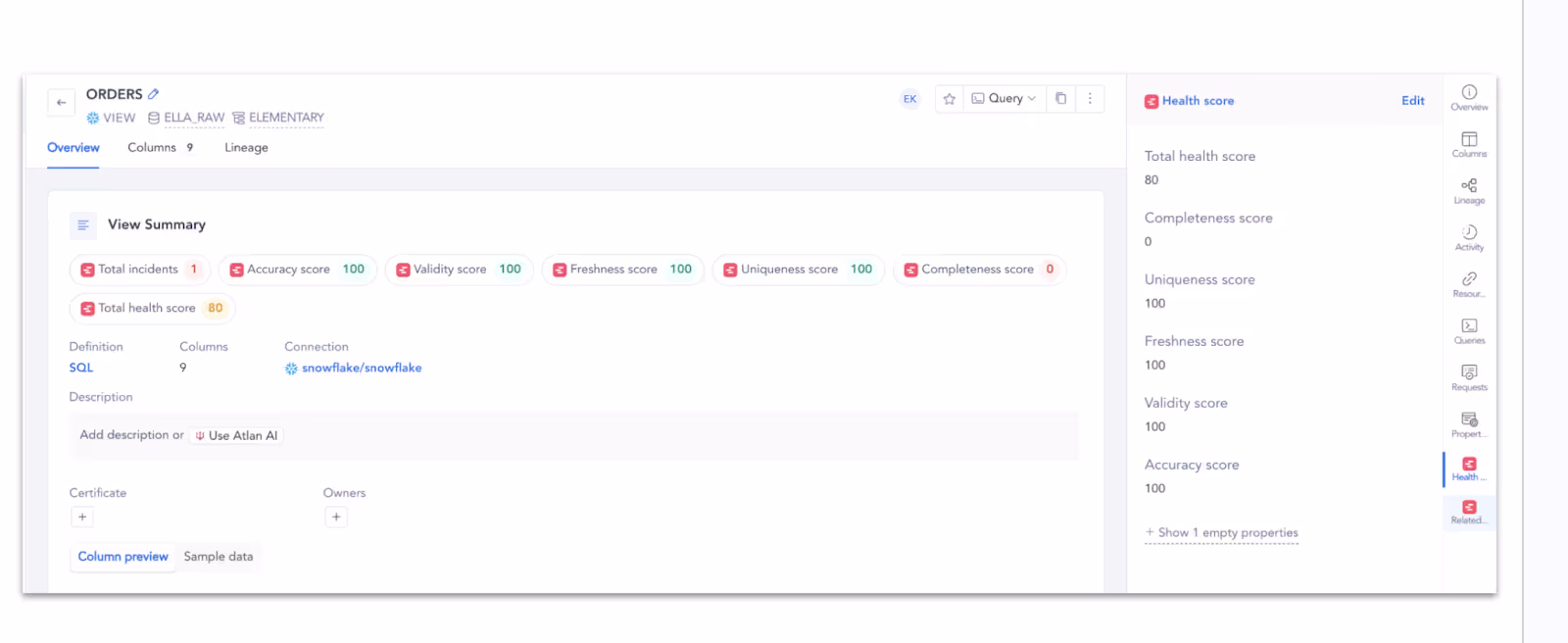Click the EK user avatar
The width and height of the screenshot is (1568, 643).
910,99
